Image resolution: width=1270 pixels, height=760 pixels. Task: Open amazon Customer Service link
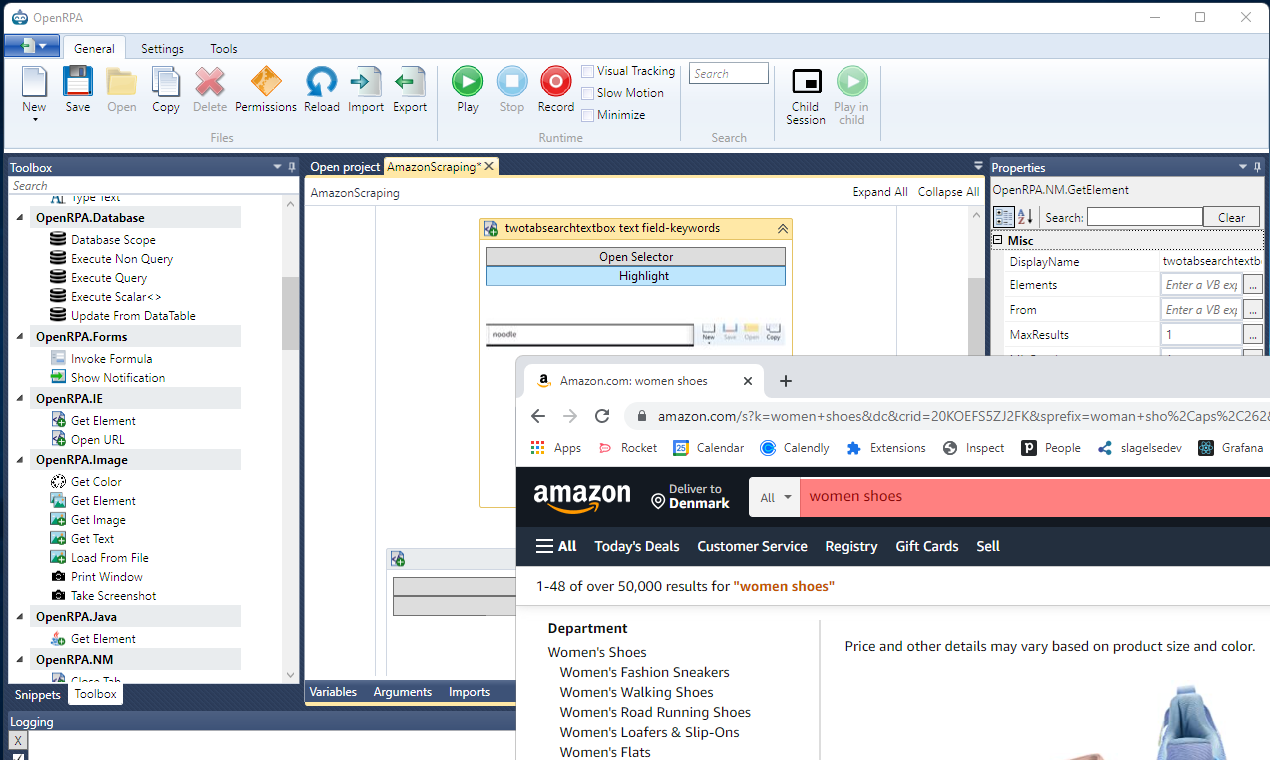[752, 546]
